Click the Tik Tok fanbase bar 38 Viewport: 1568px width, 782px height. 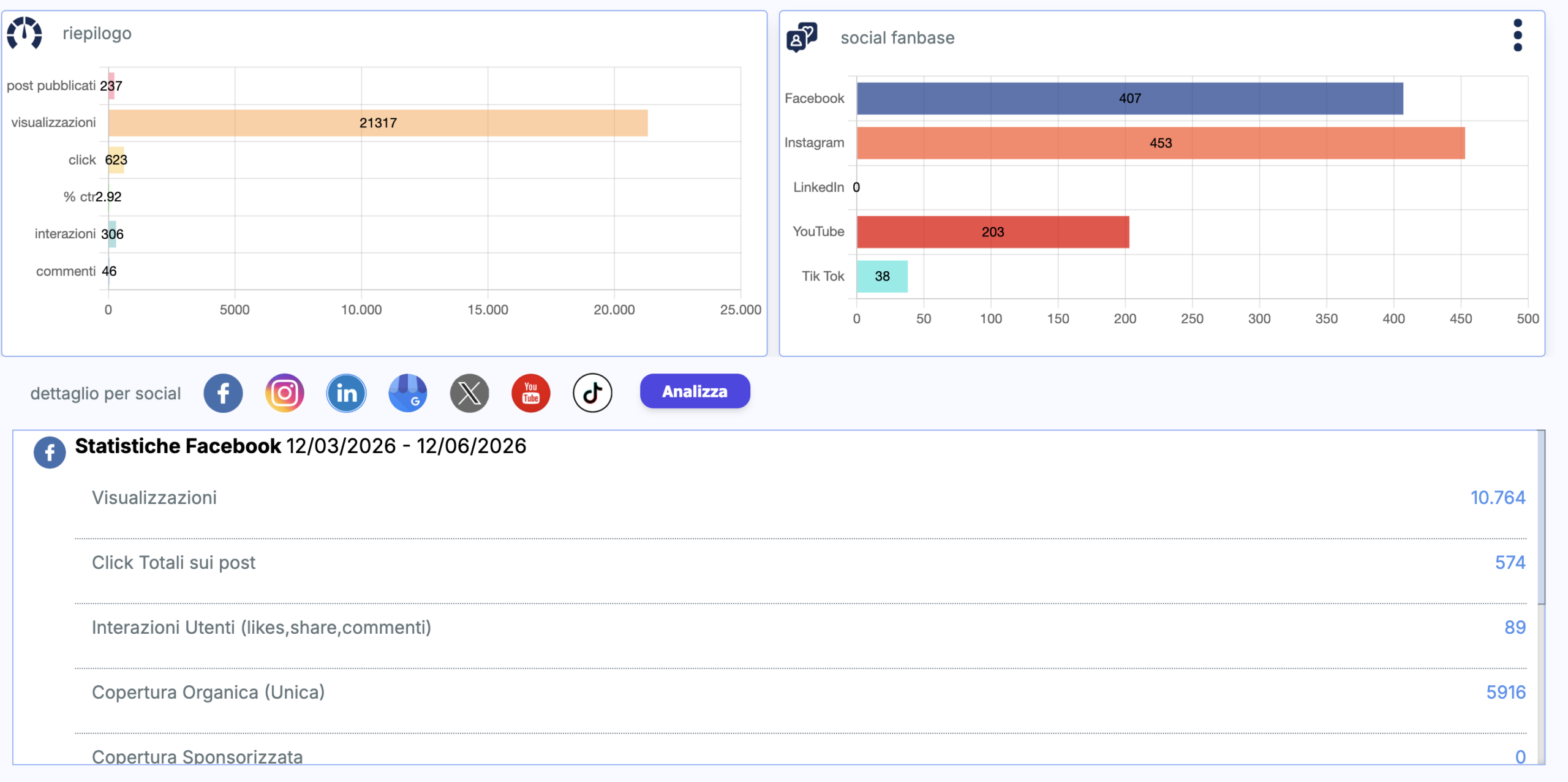[x=882, y=276]
